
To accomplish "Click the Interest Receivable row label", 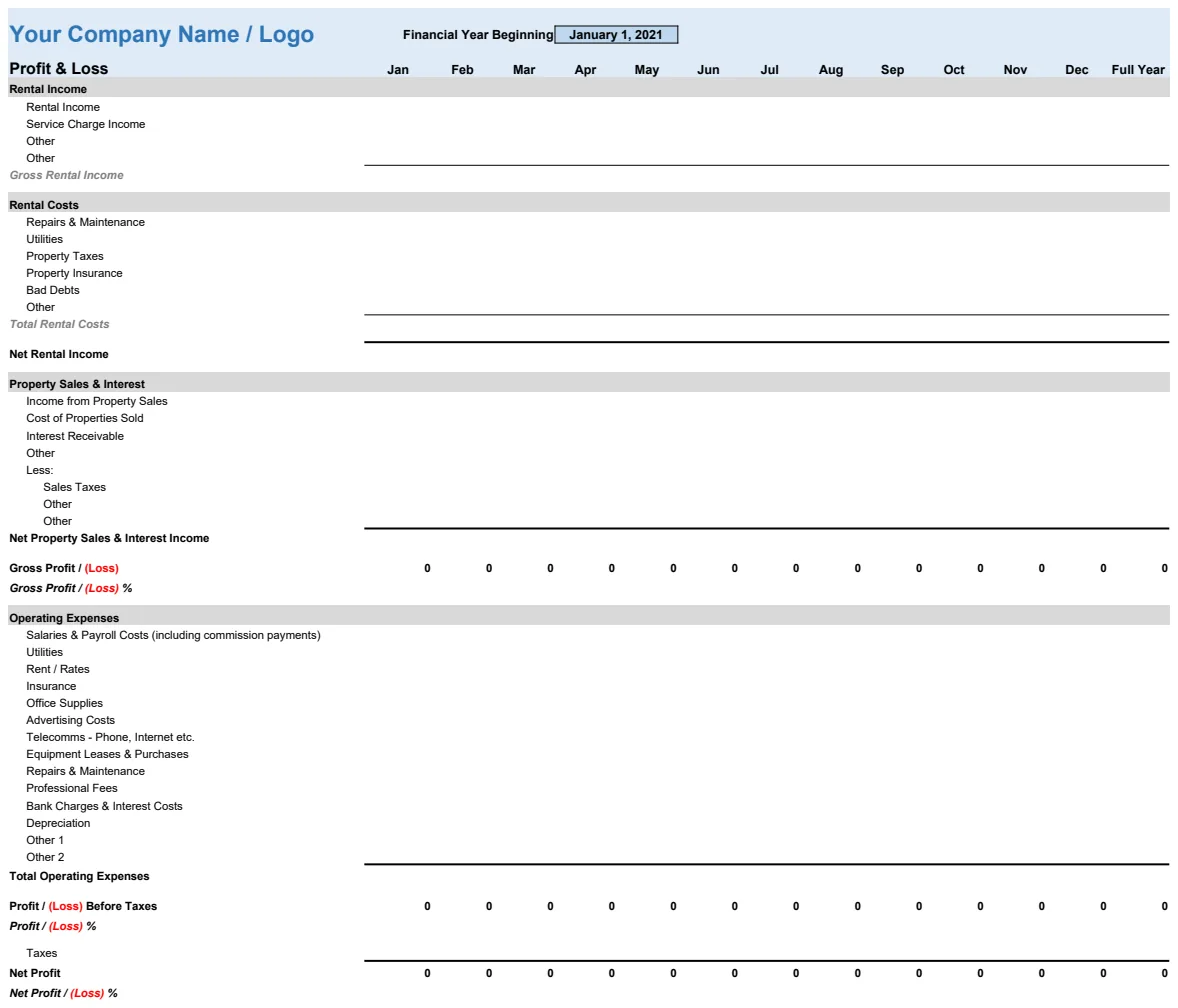I will (75, 436).
